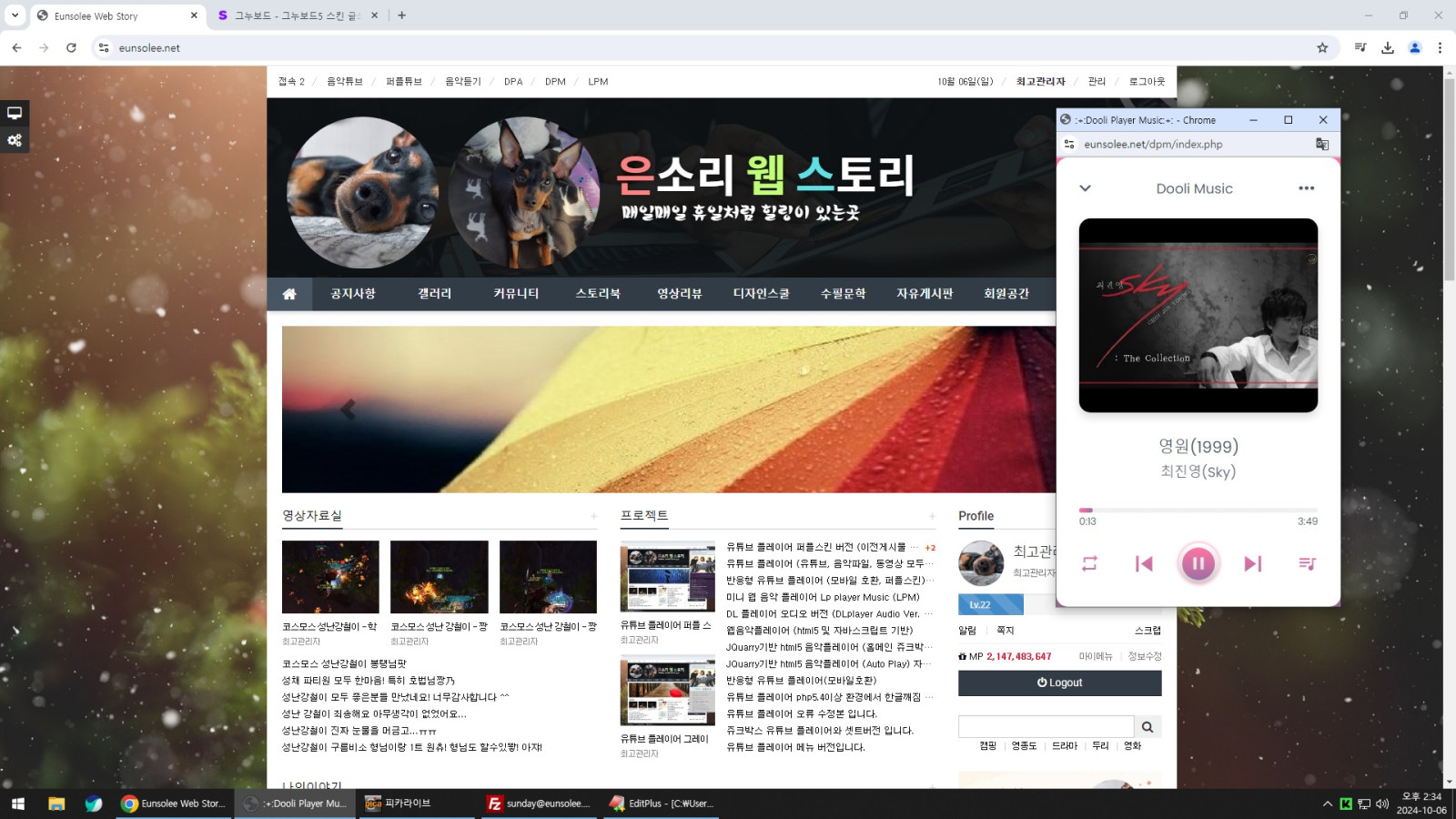The width and height of the screenshot is (1456, 819).
Task: Open the 디자인스쿨 menu
Action: [x=761, y=294]
